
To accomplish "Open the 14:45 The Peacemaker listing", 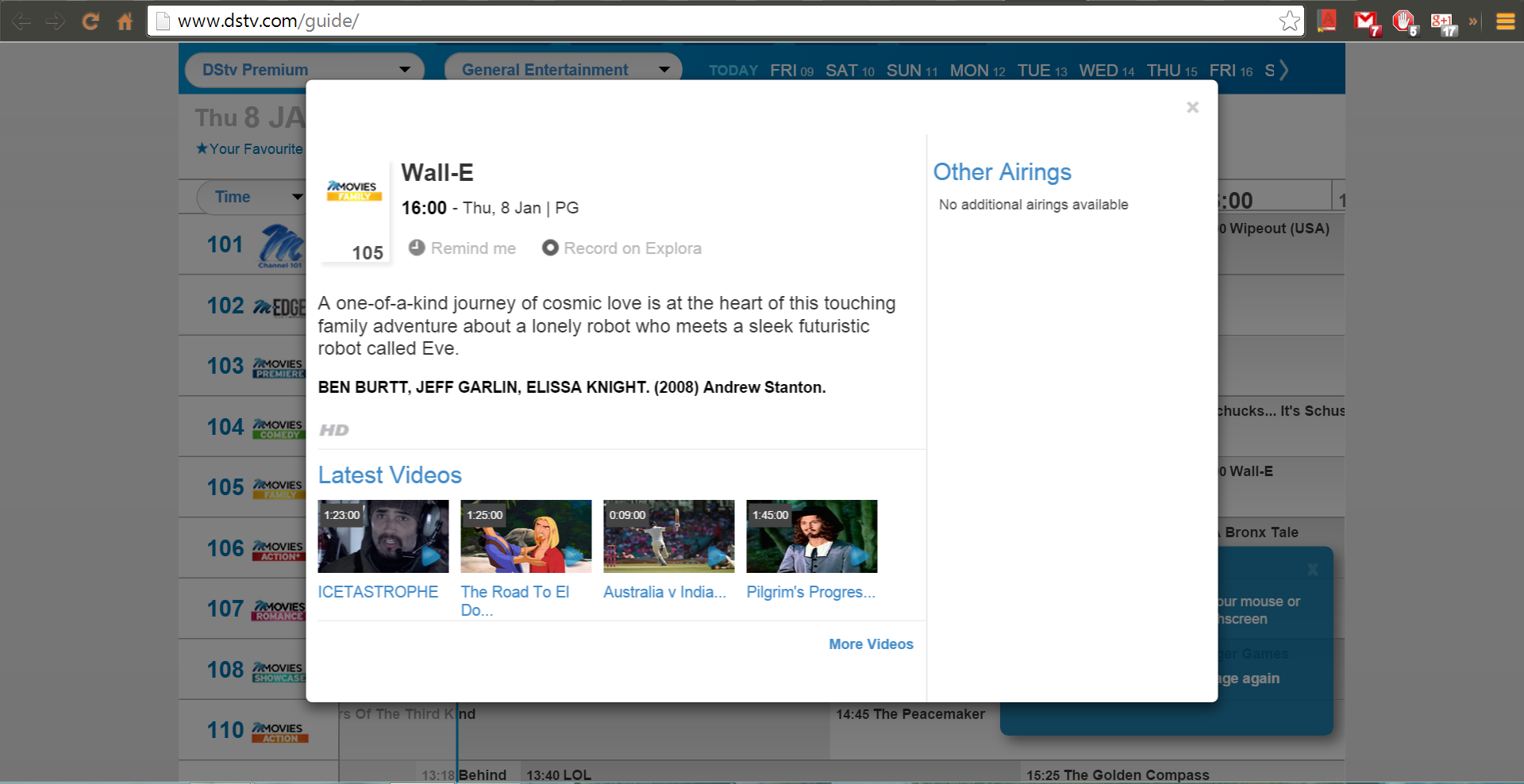I will pos(910,714).
